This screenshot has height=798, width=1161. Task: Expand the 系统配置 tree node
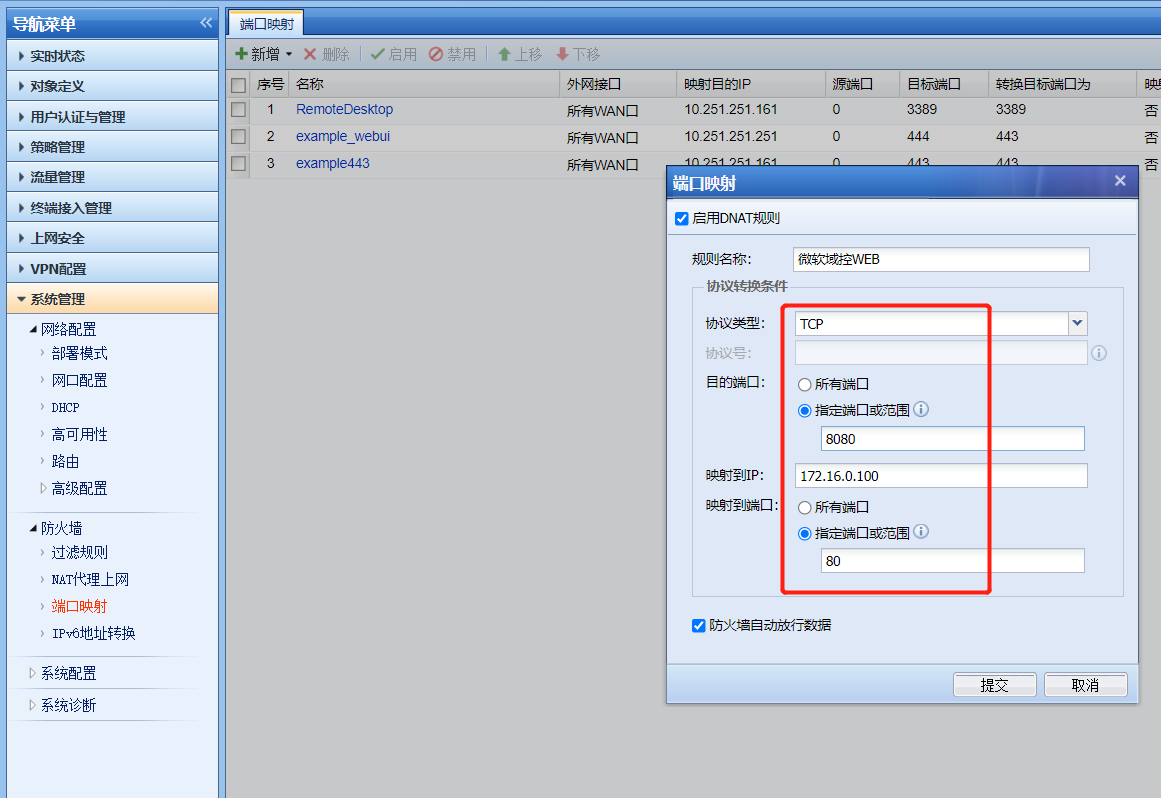[x=32, y=674]
